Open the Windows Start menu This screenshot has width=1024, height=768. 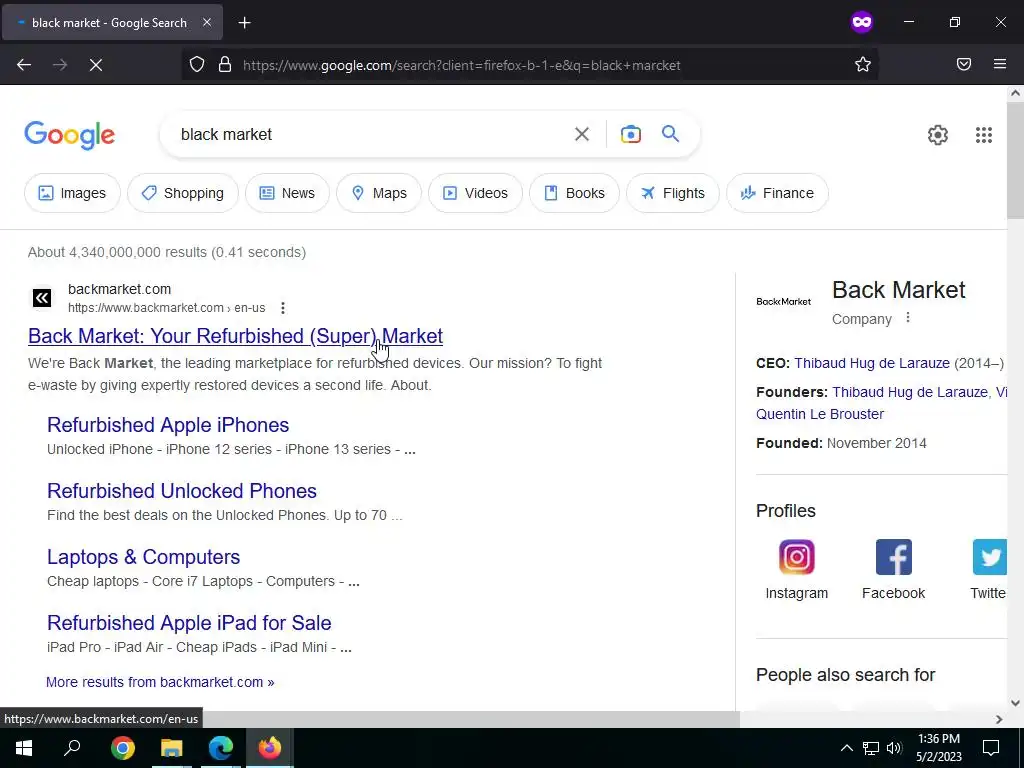[x=24, y=748]
